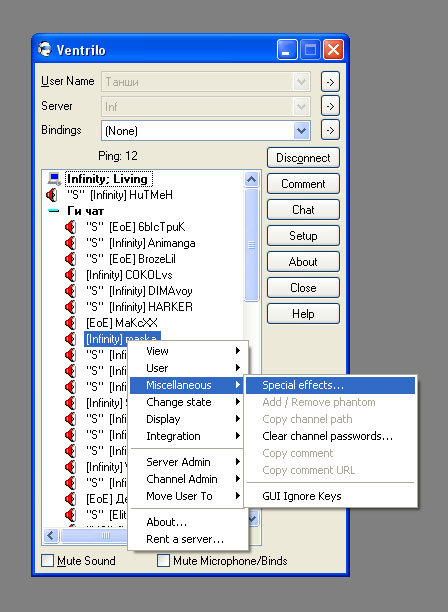Screen dimensions: 448x612
Task: Open the Change state submenu
Action: [188, 402]
